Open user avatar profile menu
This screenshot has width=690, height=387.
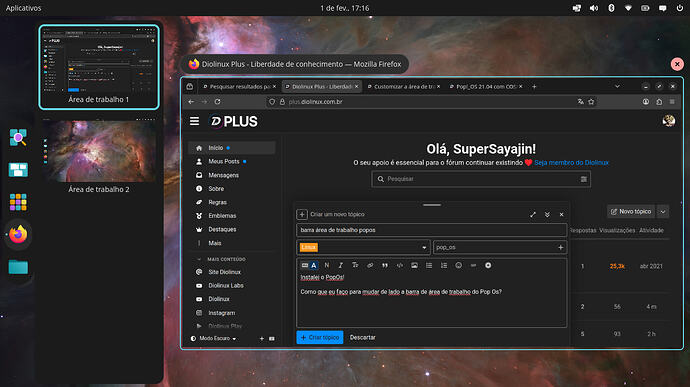click(x=669, y=121)
